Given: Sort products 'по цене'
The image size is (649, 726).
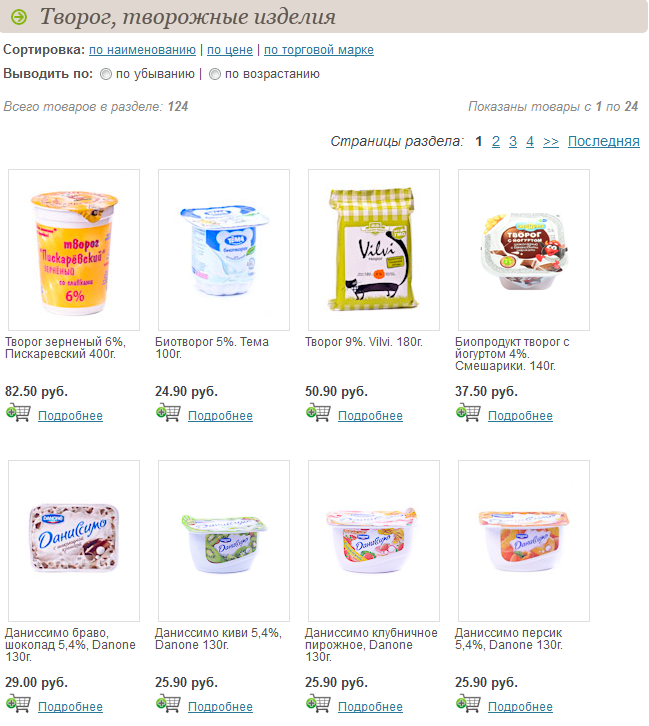Looking at the screenshot, I should pyautogui.click(x=230, y=50).
